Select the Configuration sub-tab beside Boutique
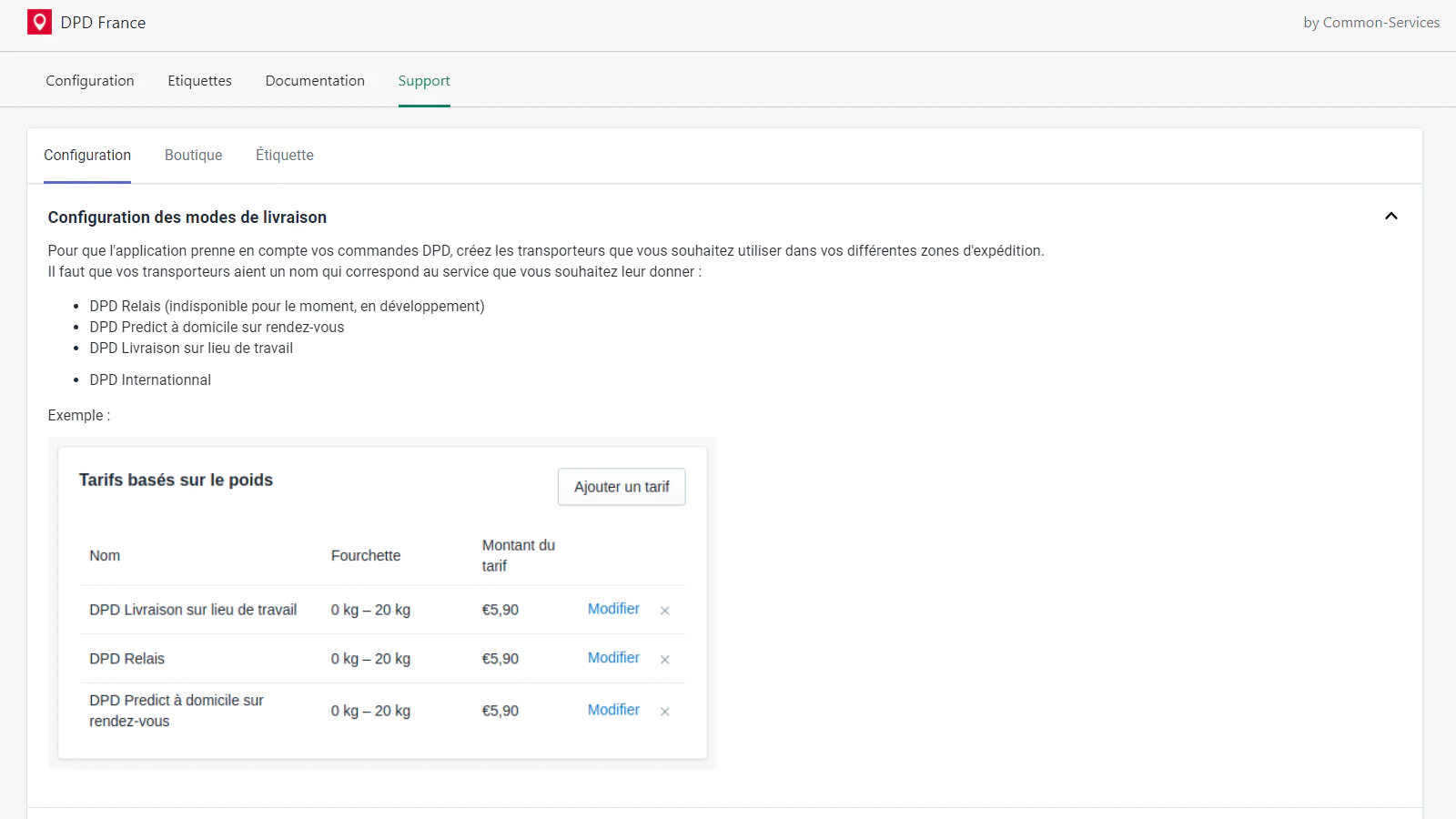 point(87,156)
